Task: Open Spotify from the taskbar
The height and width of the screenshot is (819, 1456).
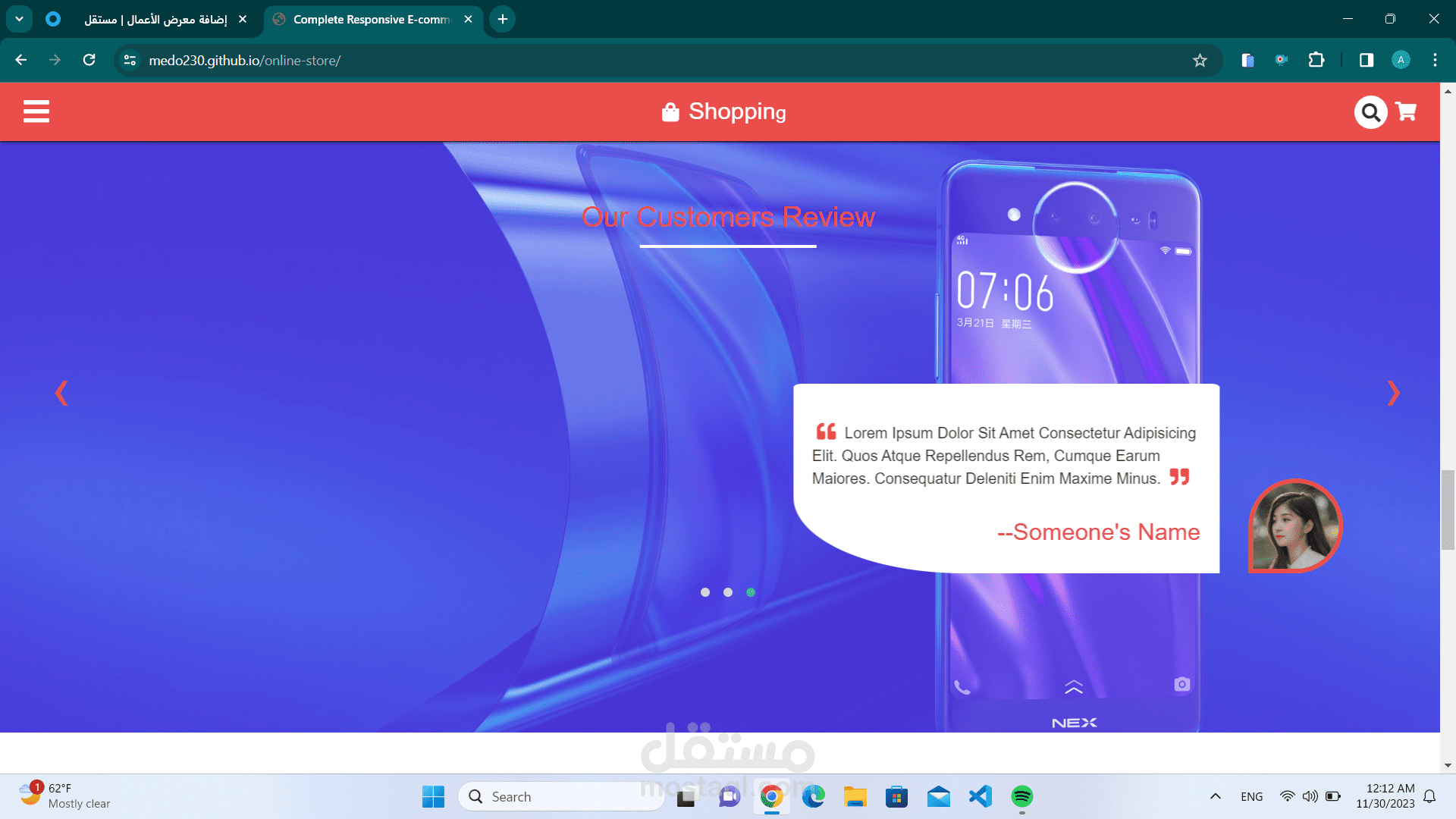Action: pyautogui.click(x=1021, y=796)
